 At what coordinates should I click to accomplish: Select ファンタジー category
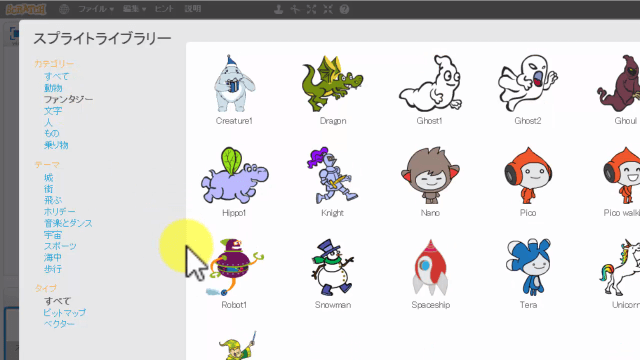click(69, 99)
